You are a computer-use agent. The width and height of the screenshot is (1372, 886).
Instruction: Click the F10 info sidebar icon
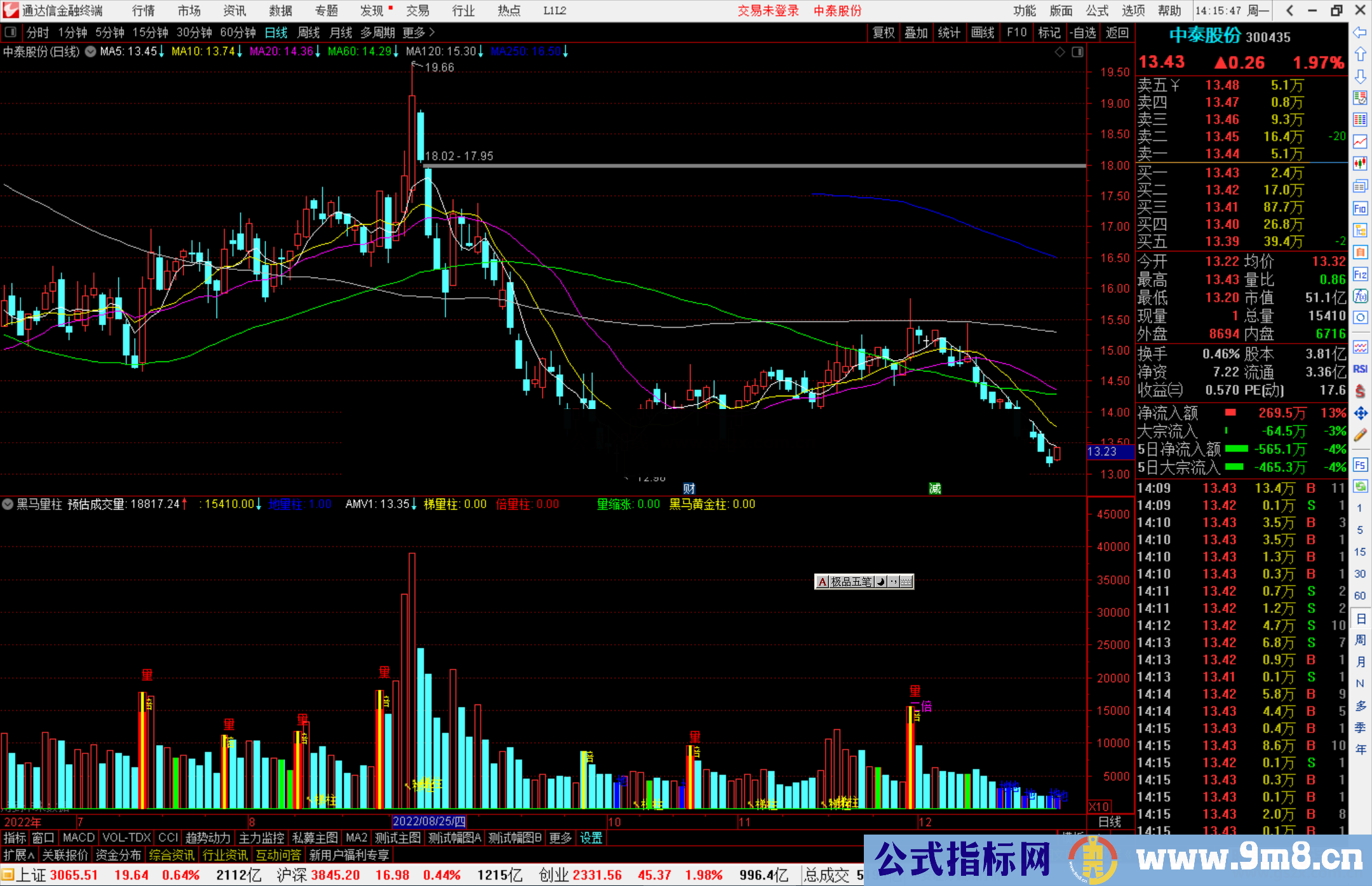(x=1360, y=208)
